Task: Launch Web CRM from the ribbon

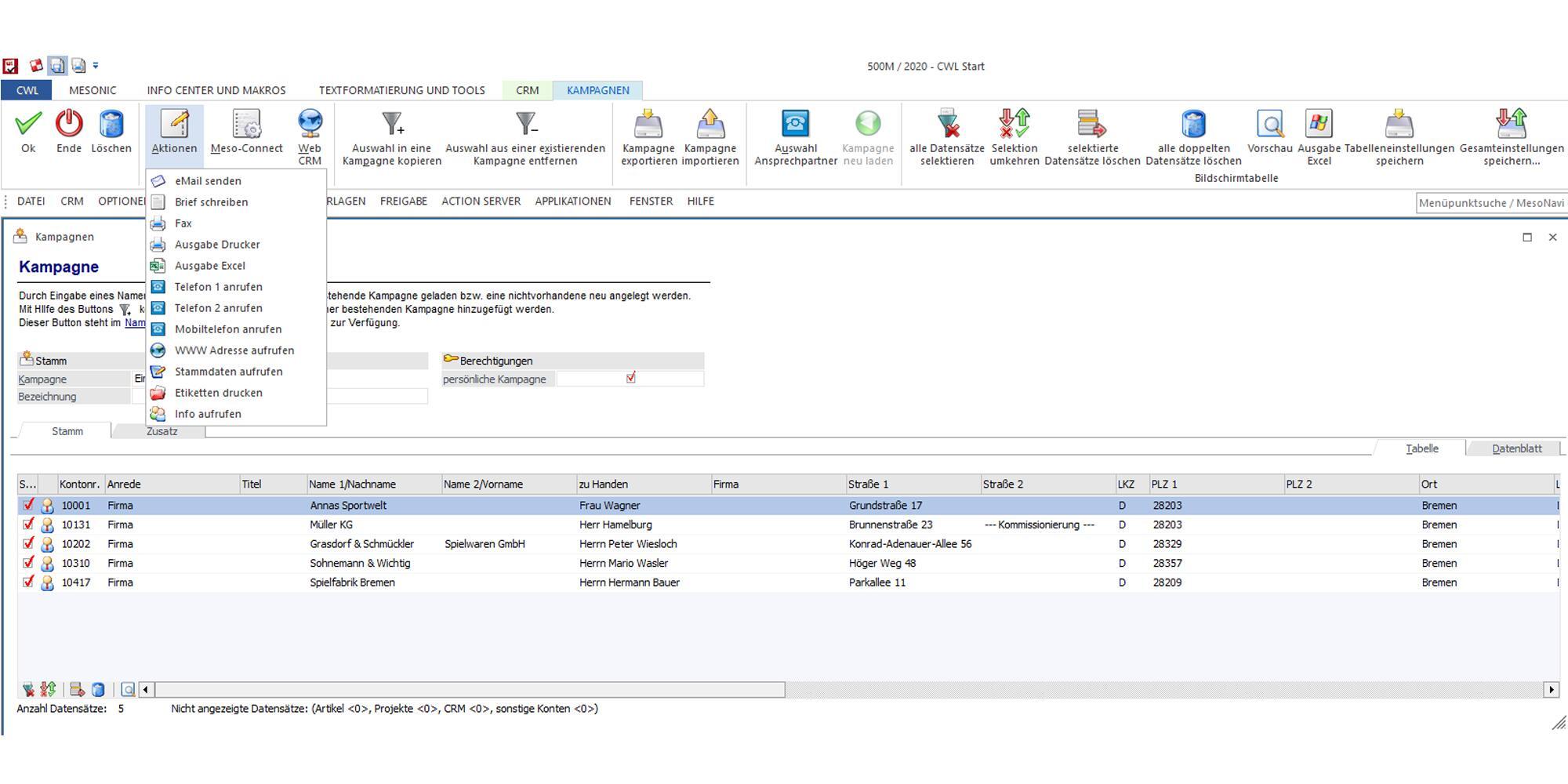Action: [x=310, y=137]
